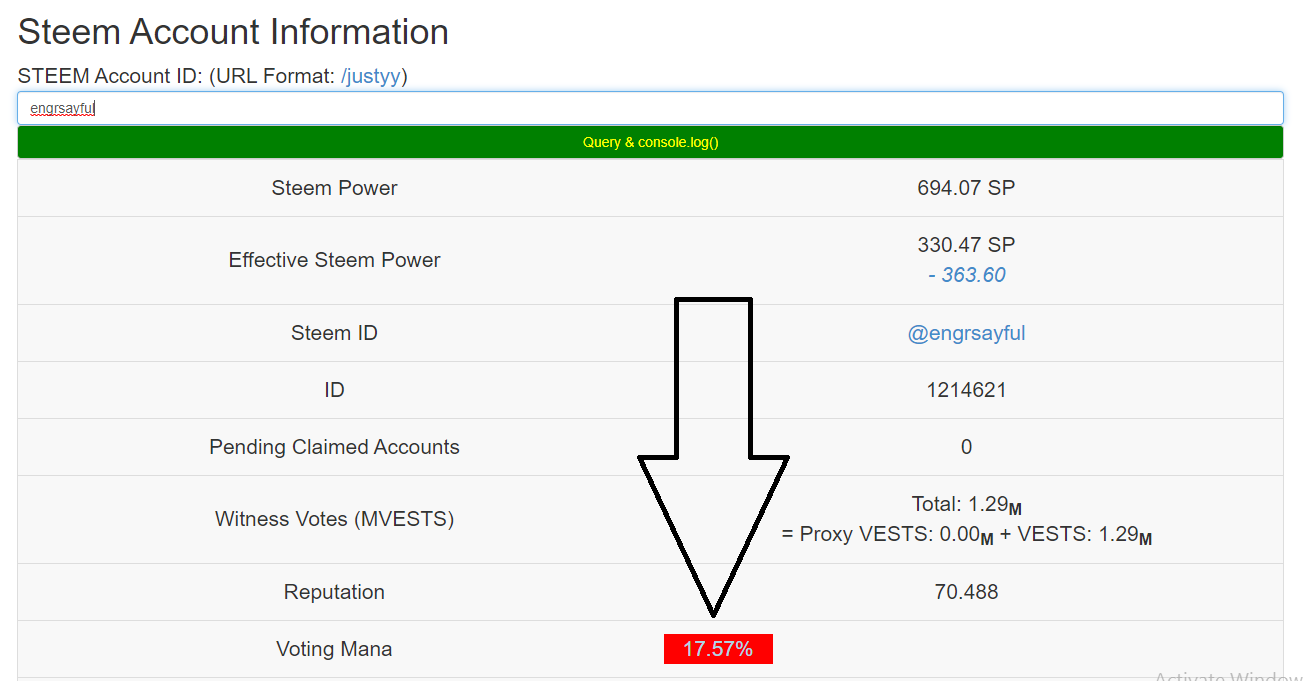
Task: Click the STEEM Account ID label text
Action: coord(110,76)
